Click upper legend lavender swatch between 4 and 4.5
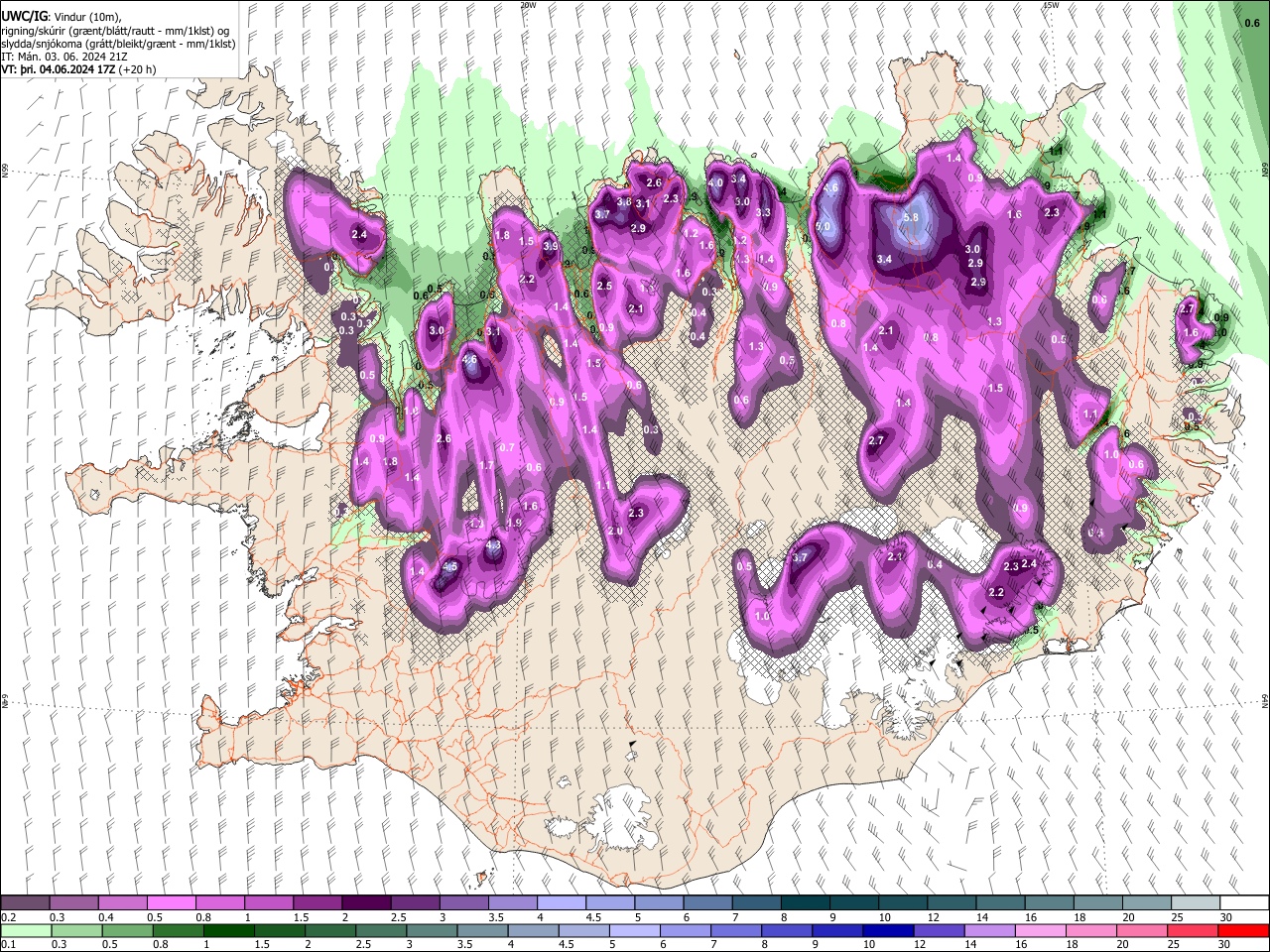This screenshot has height=952, width=1270. 562,902
